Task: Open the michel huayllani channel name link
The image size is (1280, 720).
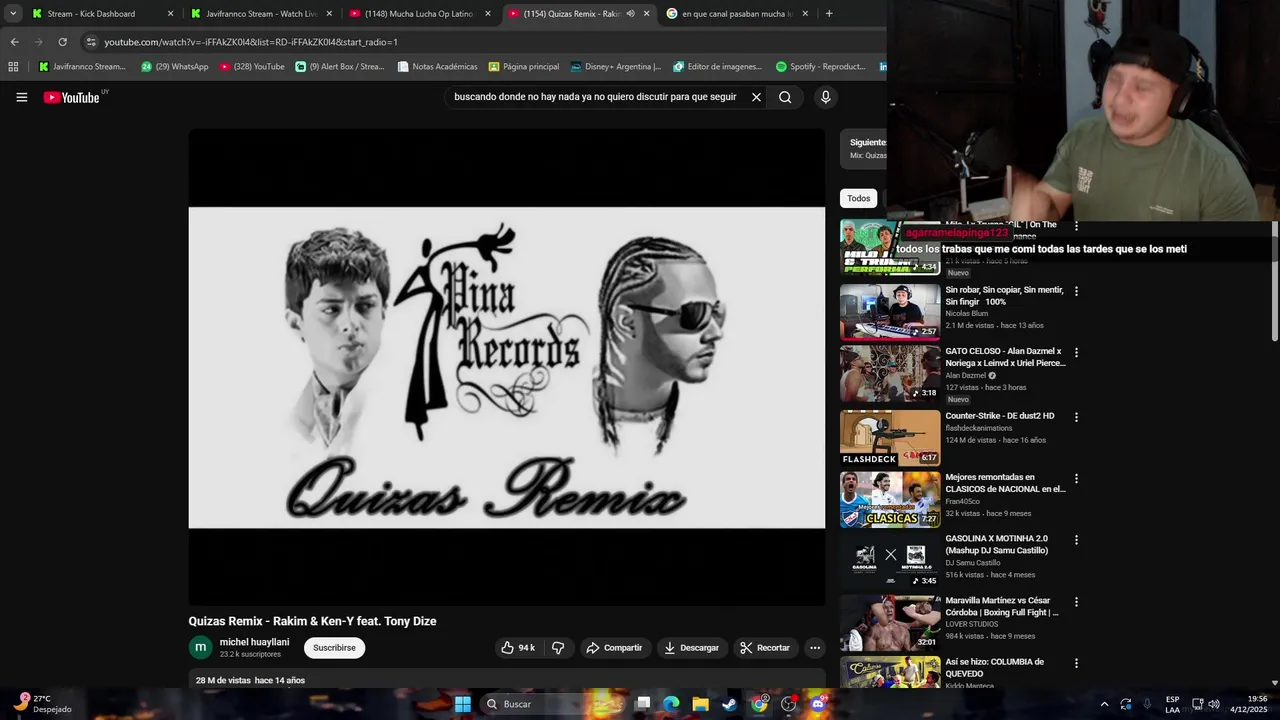Action: 254,642
